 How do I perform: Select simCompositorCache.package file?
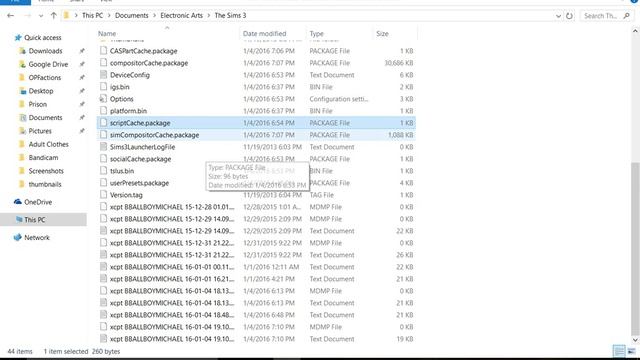pos(154,135)
